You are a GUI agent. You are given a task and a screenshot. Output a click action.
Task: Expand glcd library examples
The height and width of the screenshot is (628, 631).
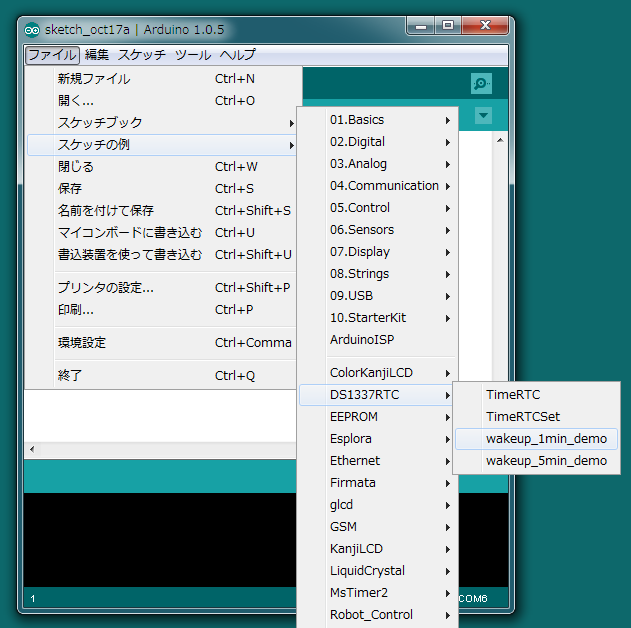pyautogui.click(x=378, y=505)
